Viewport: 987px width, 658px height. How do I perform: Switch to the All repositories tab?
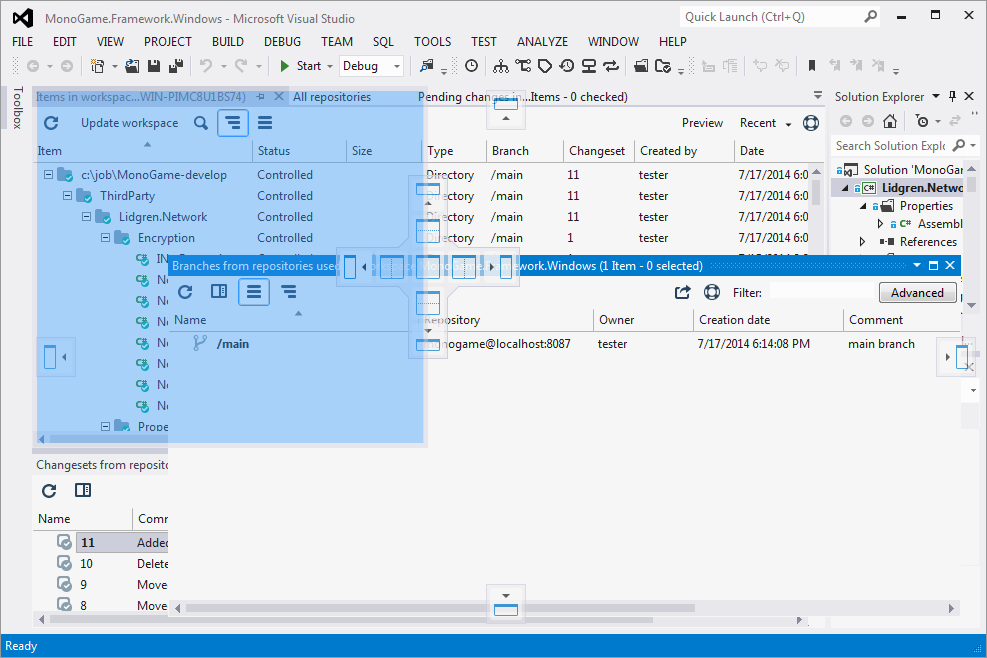(x=332, y=97)
